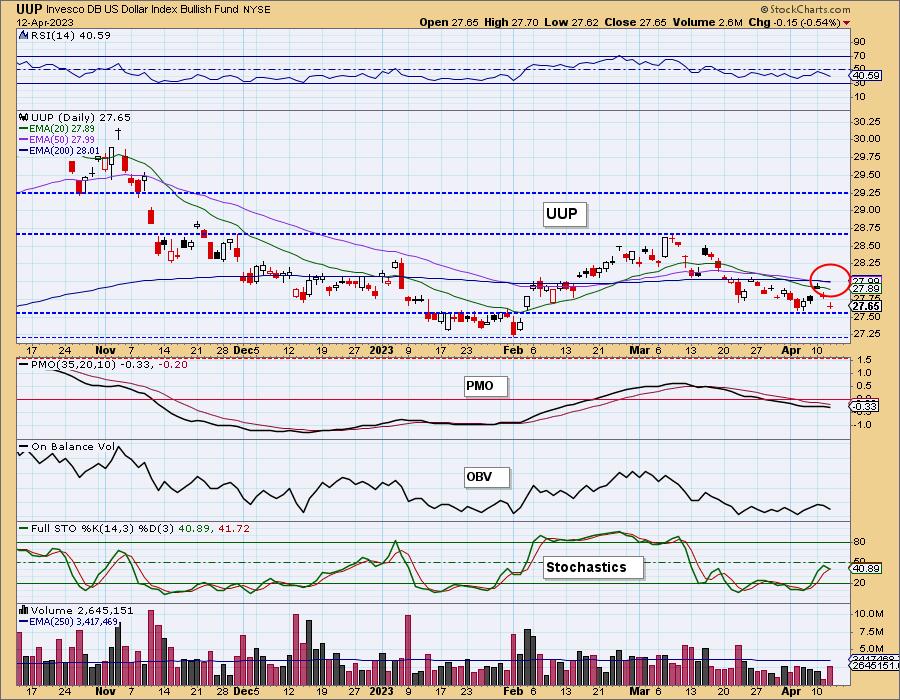
Task: Click the 27.65 last price tag on the axis
Action: pyautogui.click(x=866, y=306)
